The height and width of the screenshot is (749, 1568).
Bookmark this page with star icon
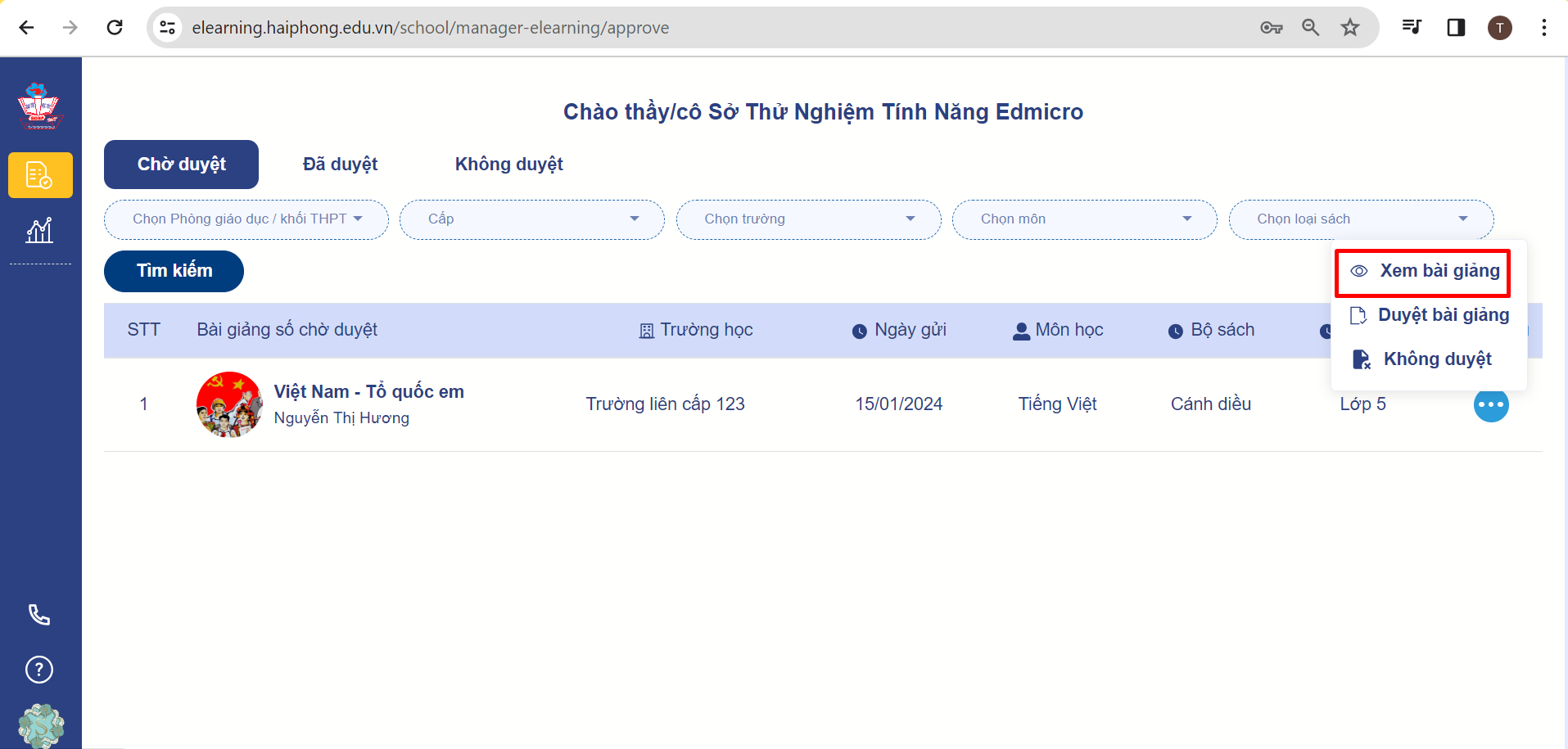(x=1349, y=28)
